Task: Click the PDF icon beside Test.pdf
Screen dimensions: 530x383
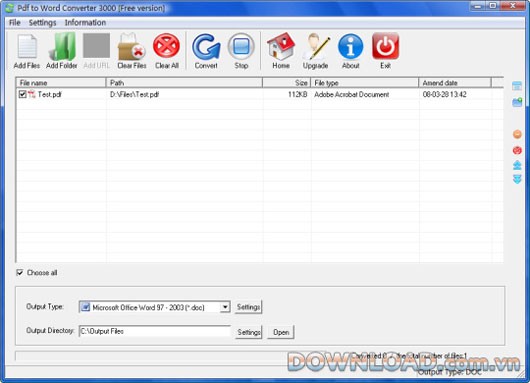Action: (32, 94)
